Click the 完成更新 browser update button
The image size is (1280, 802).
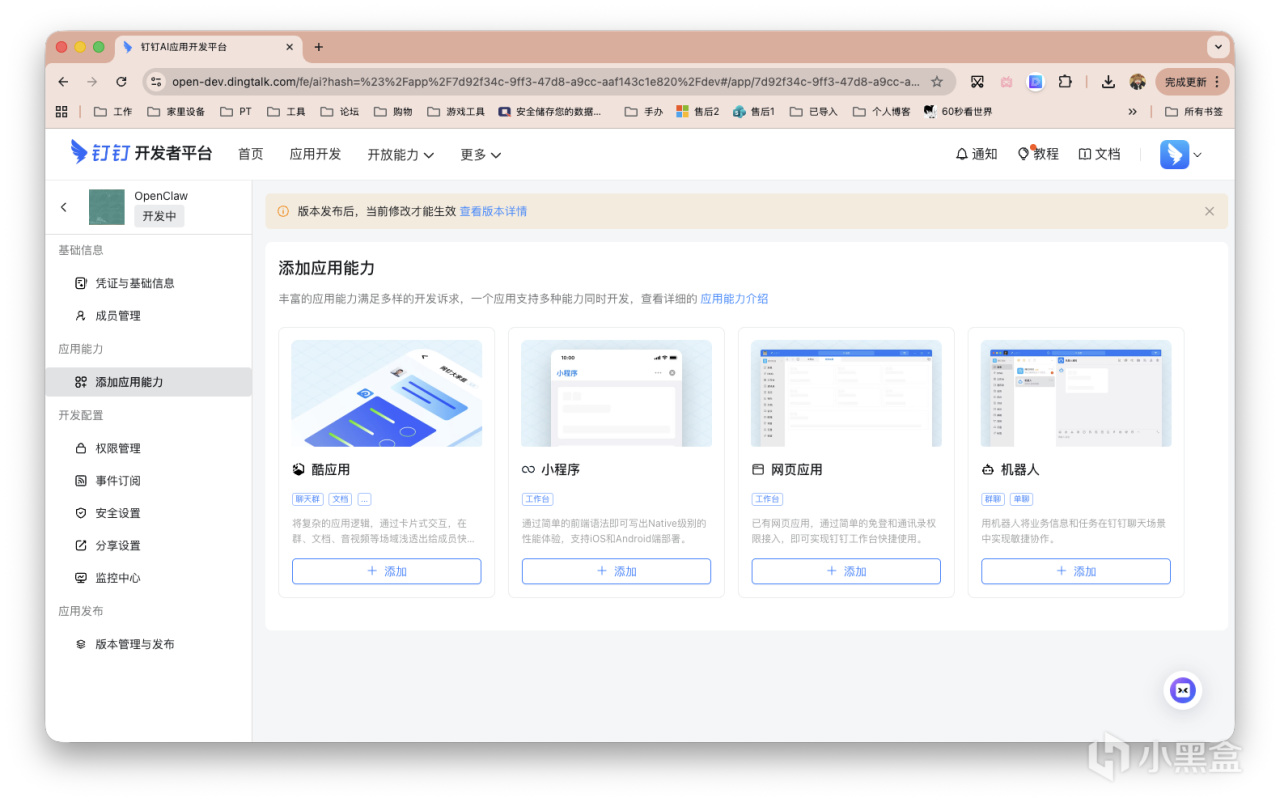pos(1192,82)
